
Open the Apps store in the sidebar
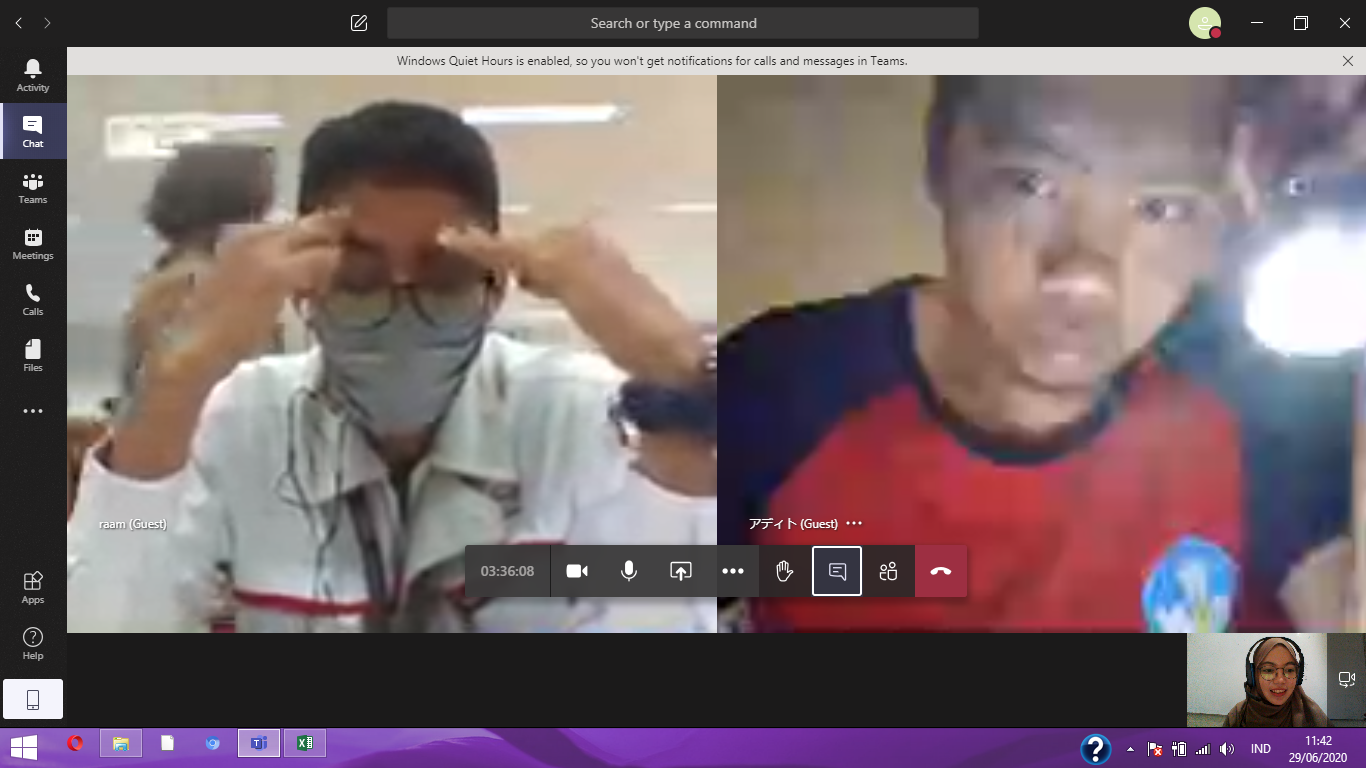tap(33, 587)
